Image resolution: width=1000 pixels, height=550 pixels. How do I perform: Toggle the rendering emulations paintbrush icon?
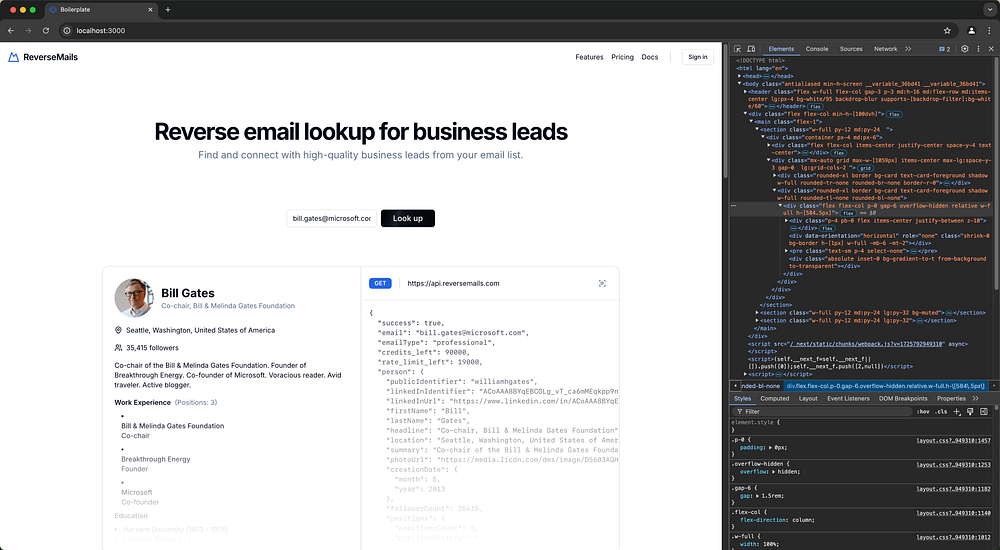pyautogui.click(x=970, y=412)
